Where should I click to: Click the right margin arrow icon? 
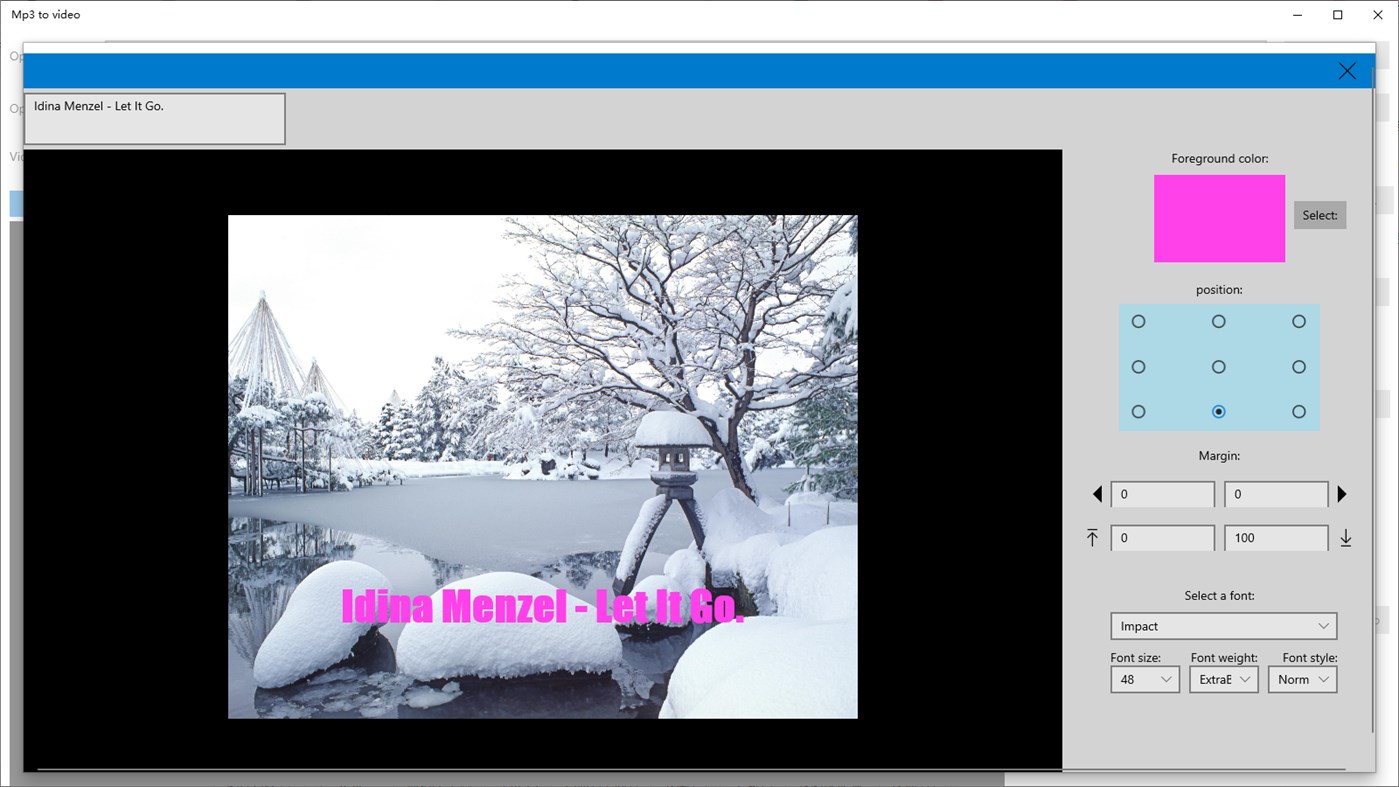coord(1342,493)
